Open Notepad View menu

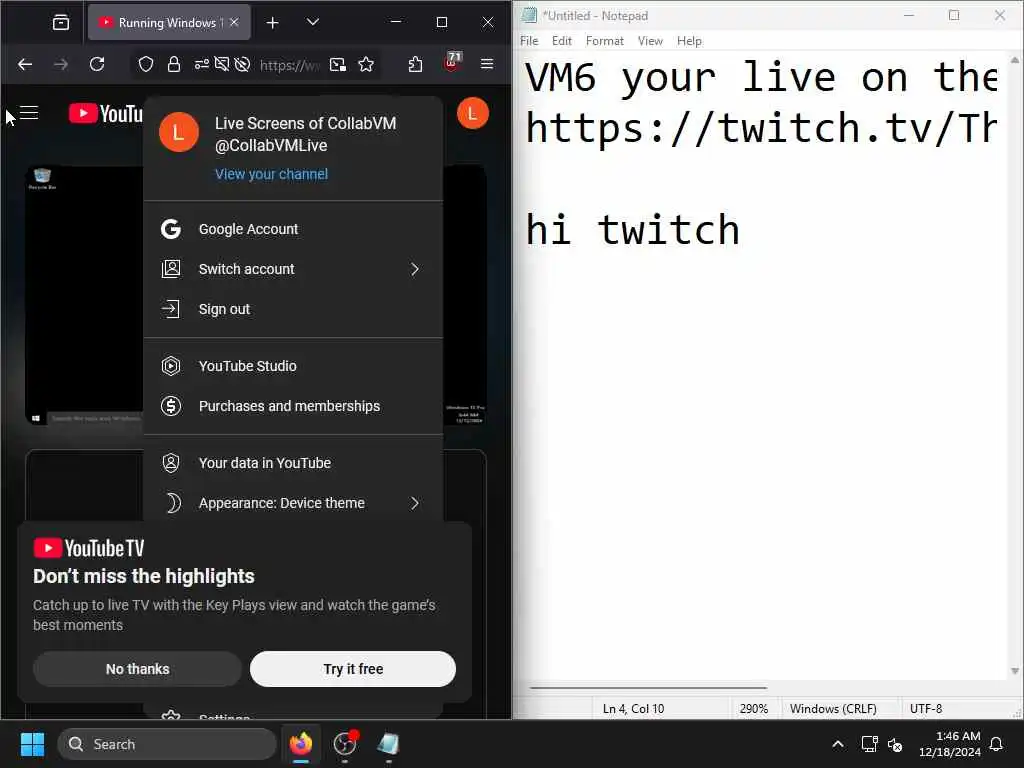(650, 40)
